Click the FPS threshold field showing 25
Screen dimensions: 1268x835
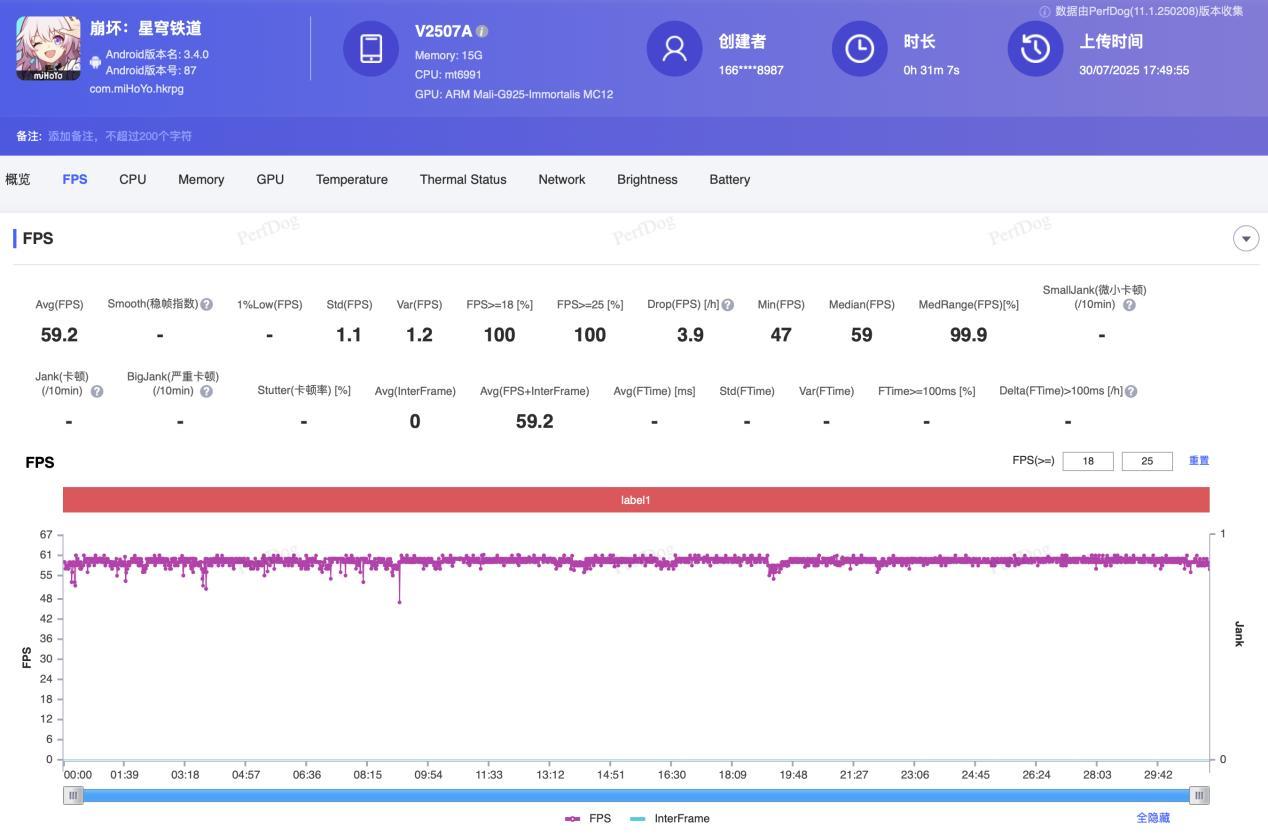click(1147, 461)
